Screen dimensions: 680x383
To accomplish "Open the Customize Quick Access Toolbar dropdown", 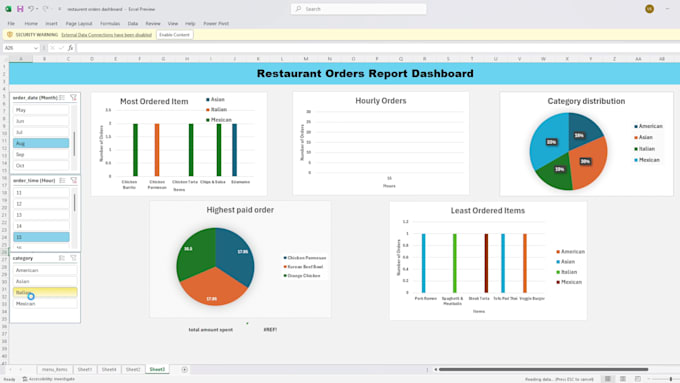I will tap(59, 9).
